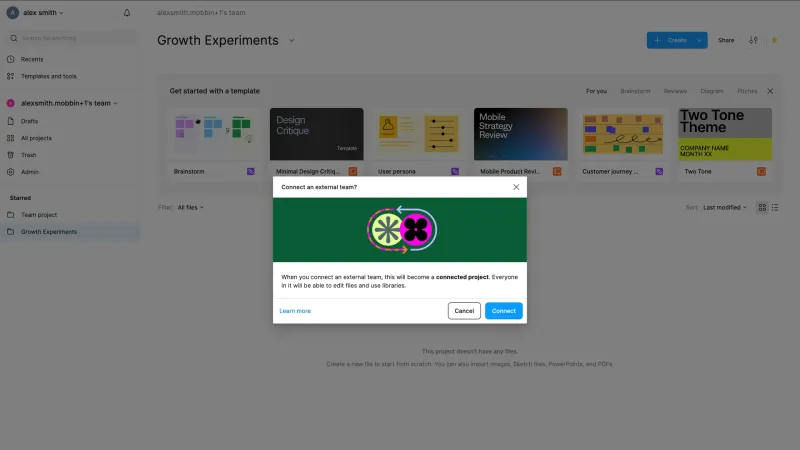800x450 pixels.
Task: Click the FigJam icon beside Customer journey
Action: coord(659,171)
